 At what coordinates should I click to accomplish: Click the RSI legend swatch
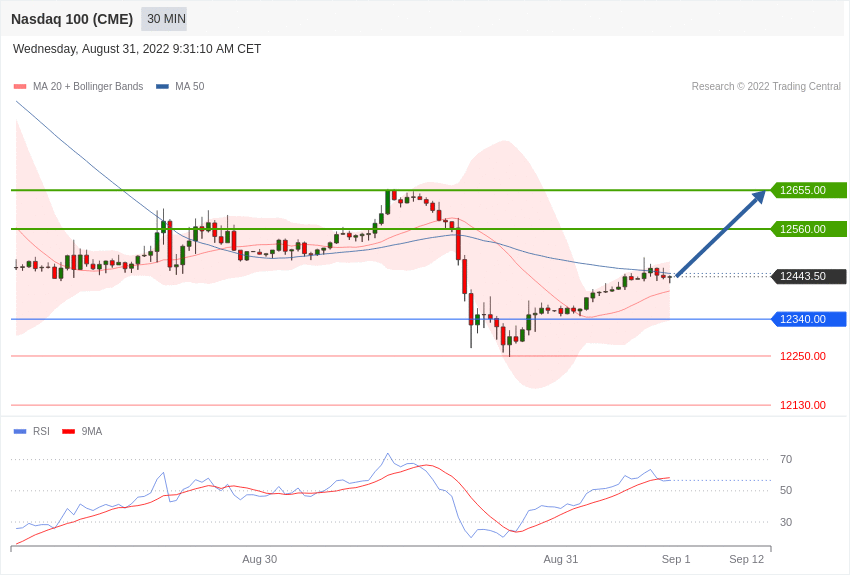pyautogui.click(x=20, y=431)
